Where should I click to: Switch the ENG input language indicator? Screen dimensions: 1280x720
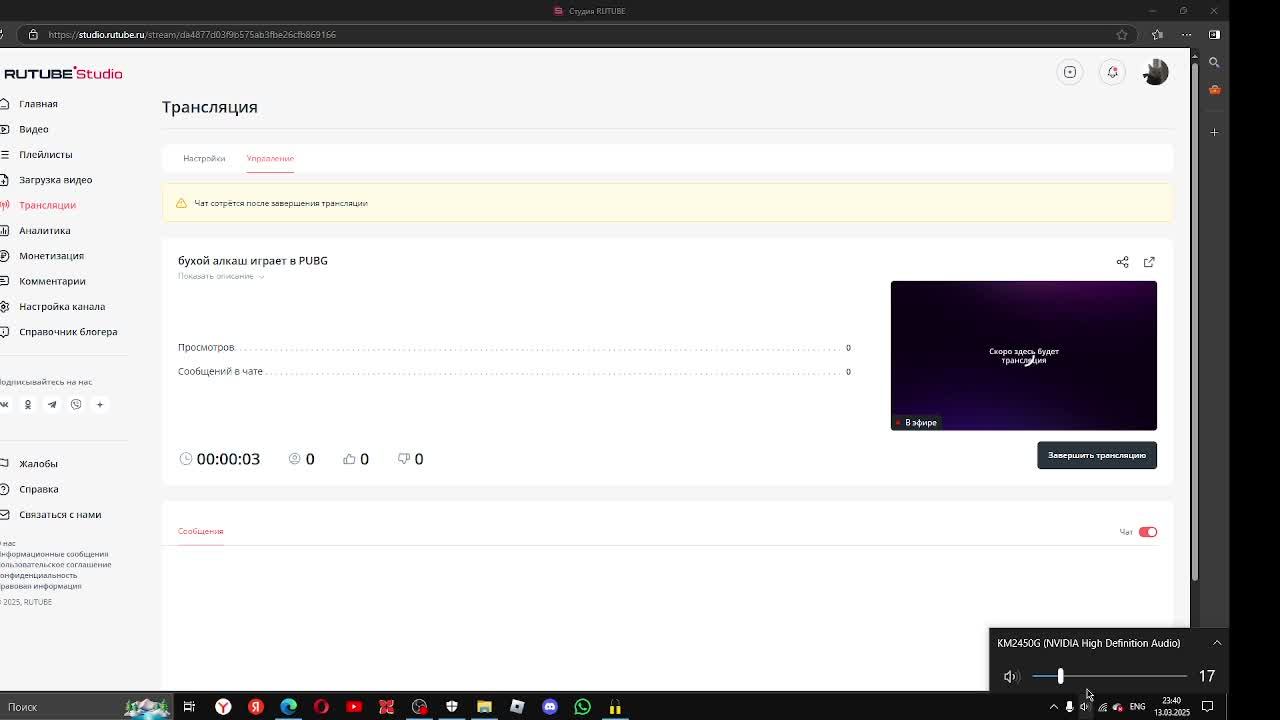pyautogui.click(x=1137, y=707)
